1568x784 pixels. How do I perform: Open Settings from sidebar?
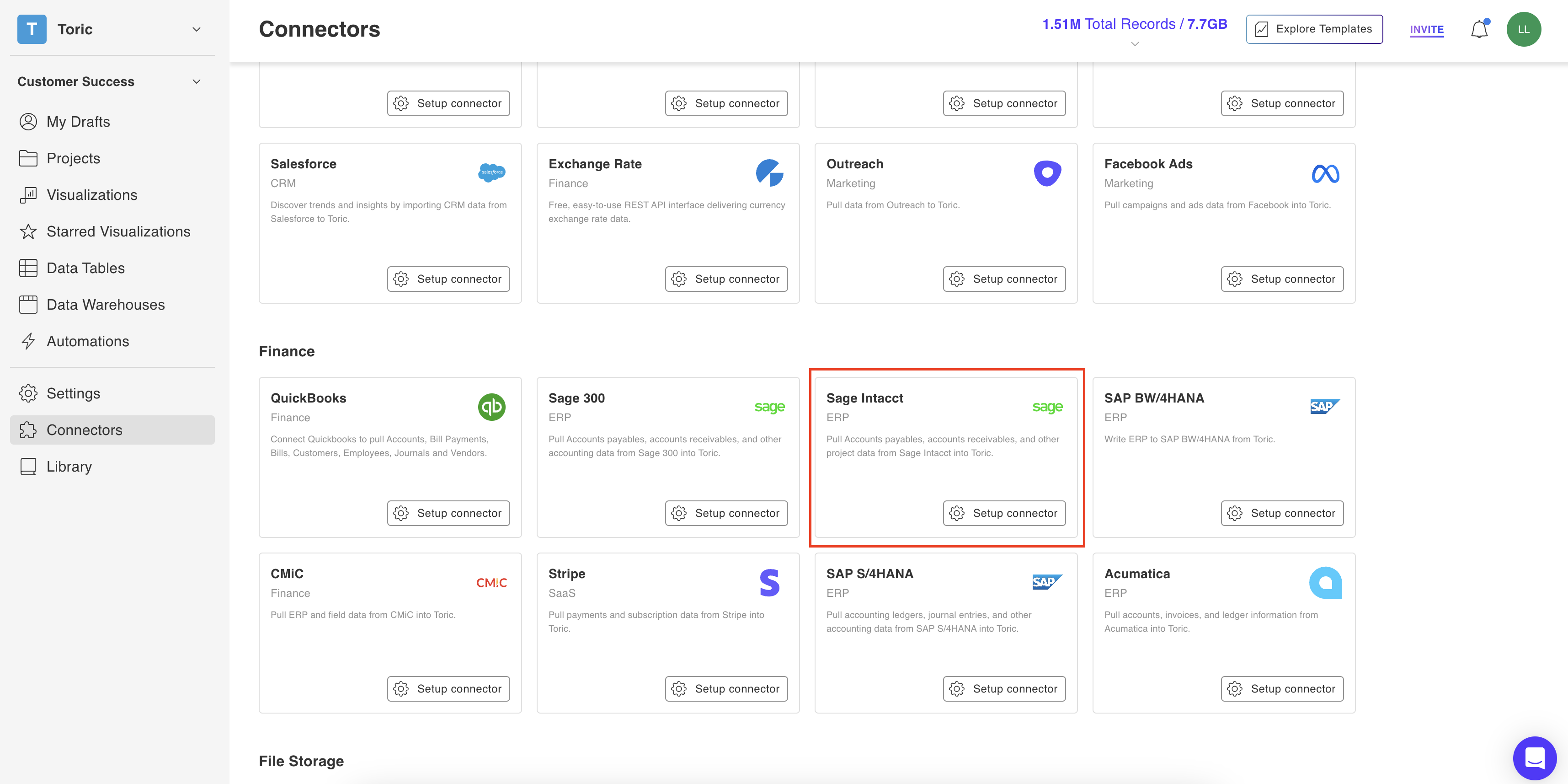[x=112, y=393]
